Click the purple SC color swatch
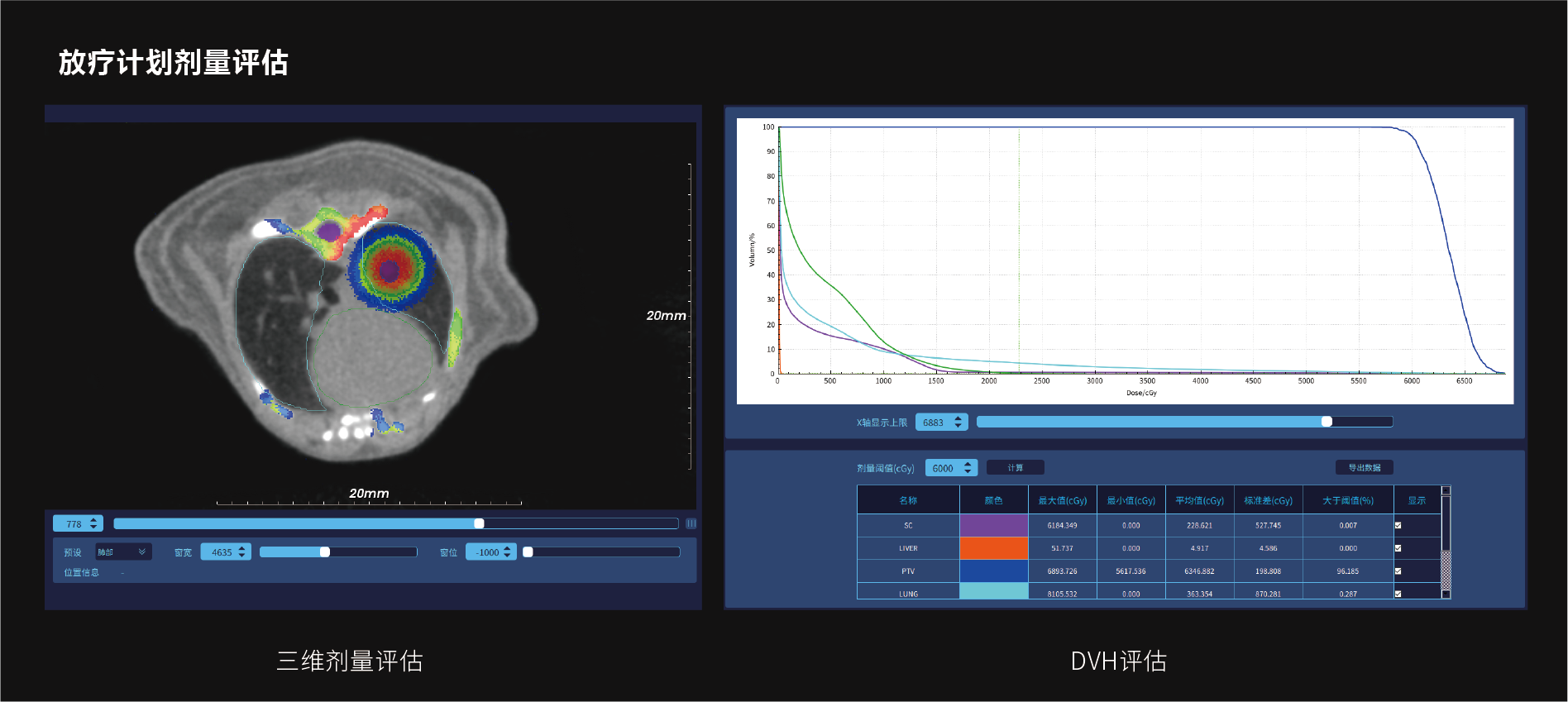This screenshot has height=702, width=1568. (994, 525)
